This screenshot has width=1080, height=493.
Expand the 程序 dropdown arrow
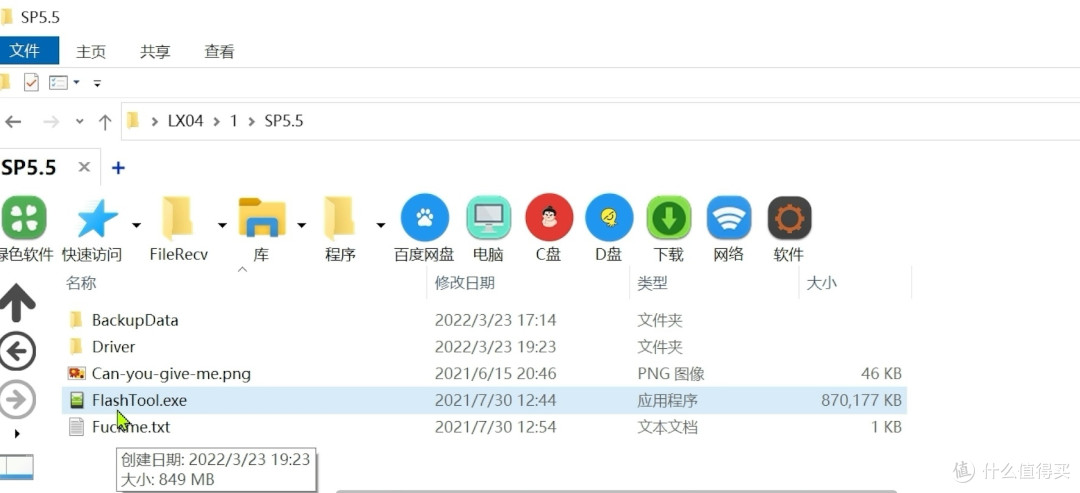click(x=381, y=225)
